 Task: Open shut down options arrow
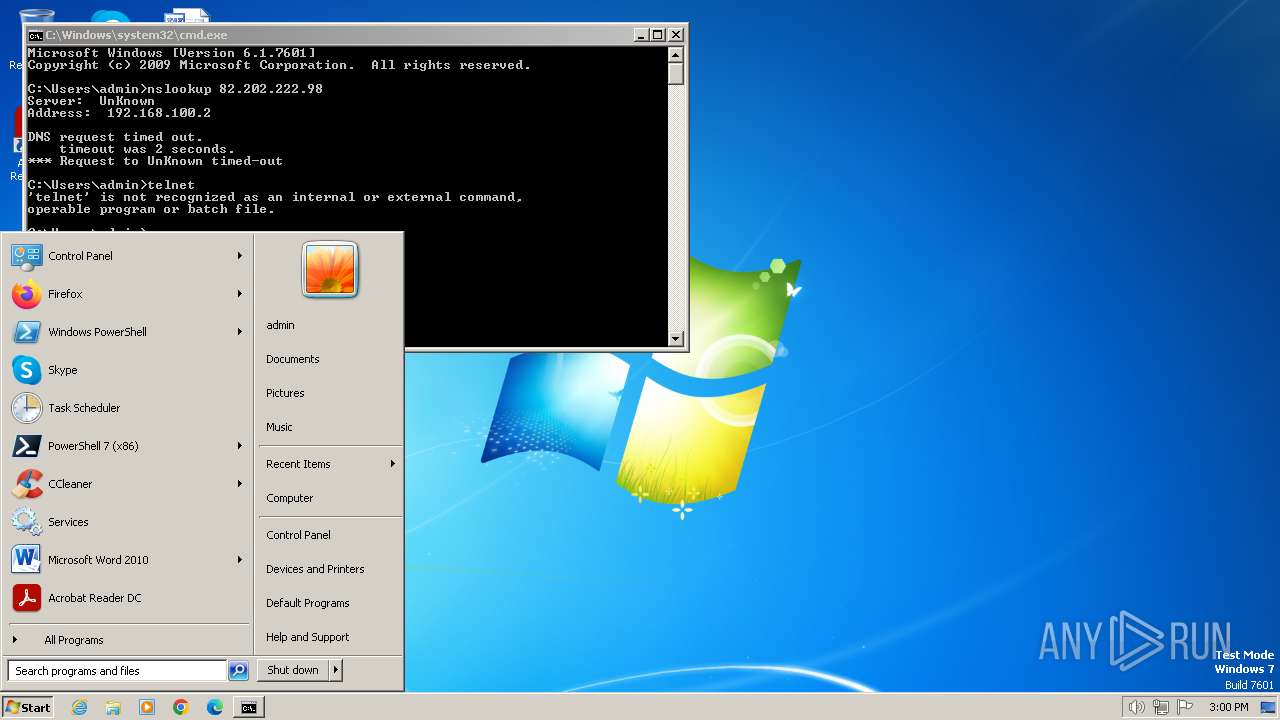point(335,671)
